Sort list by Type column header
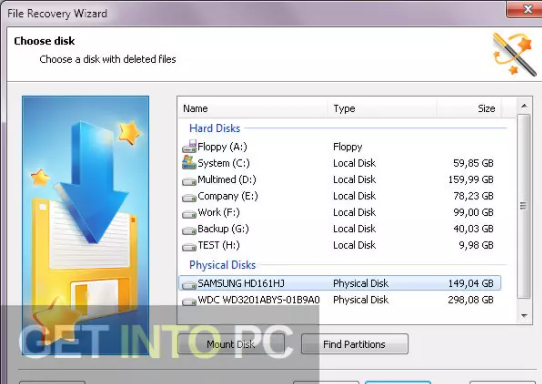Image resolution: width=542 pixels, height=384 pixels. (382, 108)
